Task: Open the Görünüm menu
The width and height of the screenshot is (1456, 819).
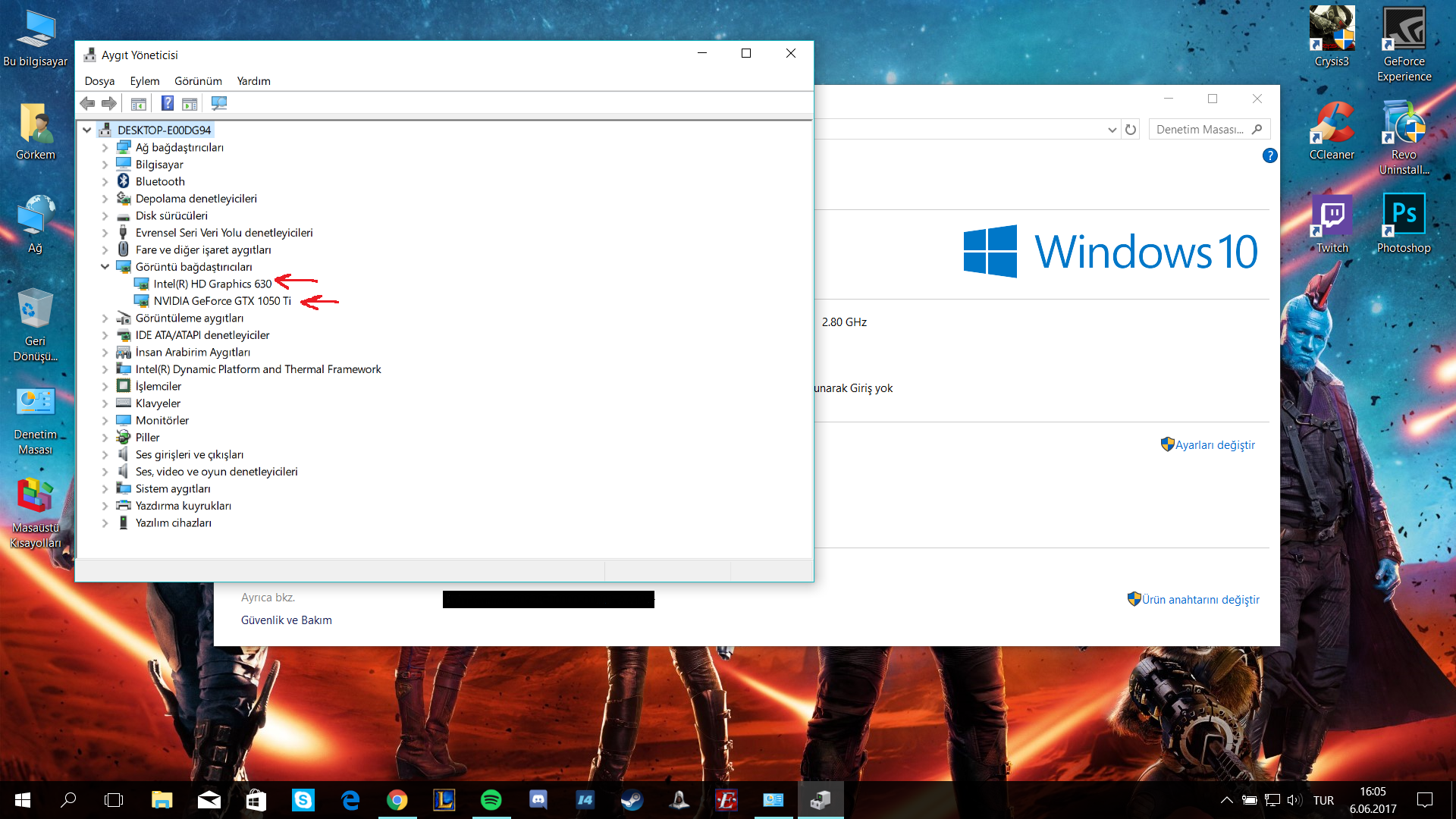Action: tap(198, 81)
